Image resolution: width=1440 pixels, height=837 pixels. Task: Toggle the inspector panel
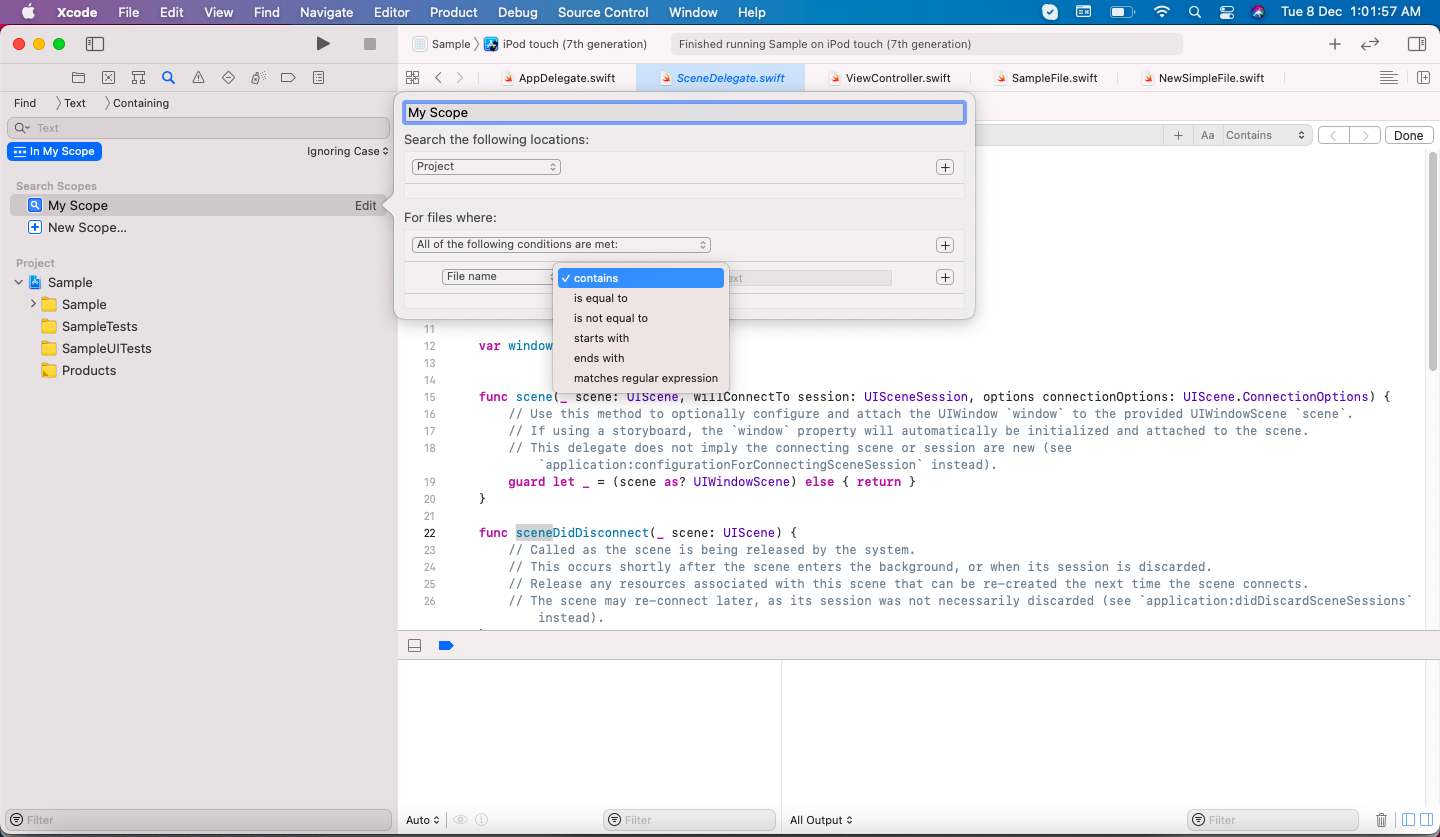click(x=1416, y=44)
